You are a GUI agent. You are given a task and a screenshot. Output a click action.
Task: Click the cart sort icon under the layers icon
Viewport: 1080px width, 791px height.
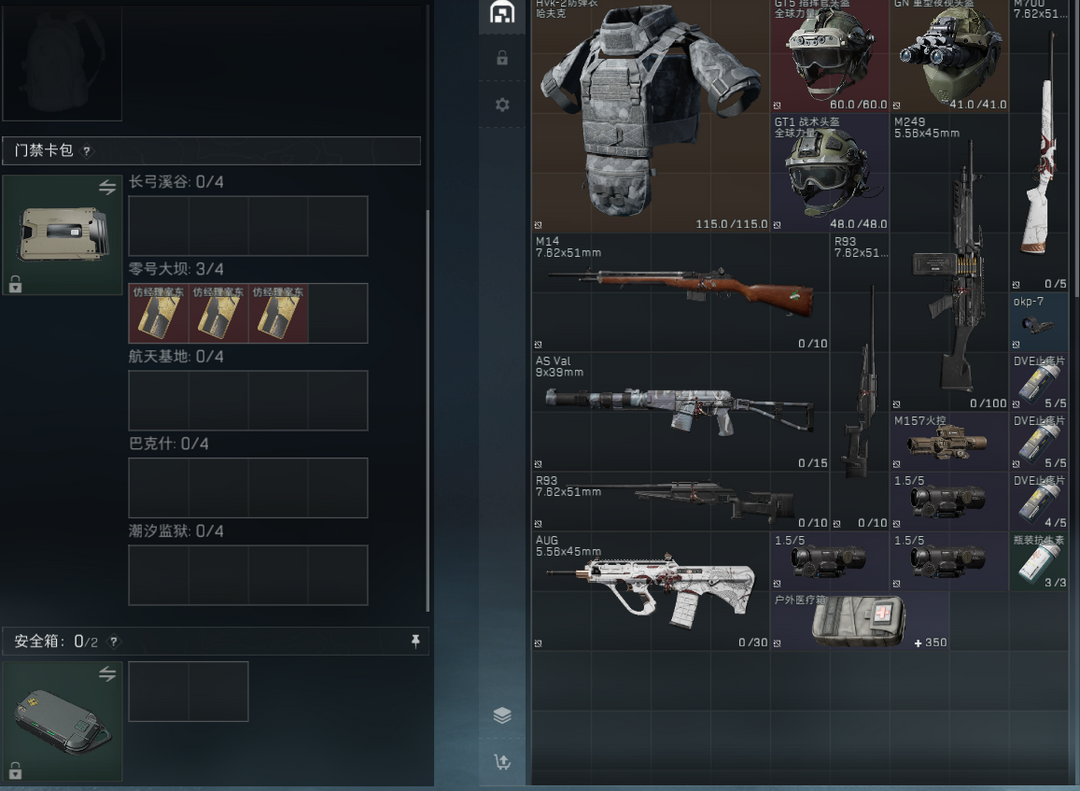pyautogui.click(x=502, y=761)
